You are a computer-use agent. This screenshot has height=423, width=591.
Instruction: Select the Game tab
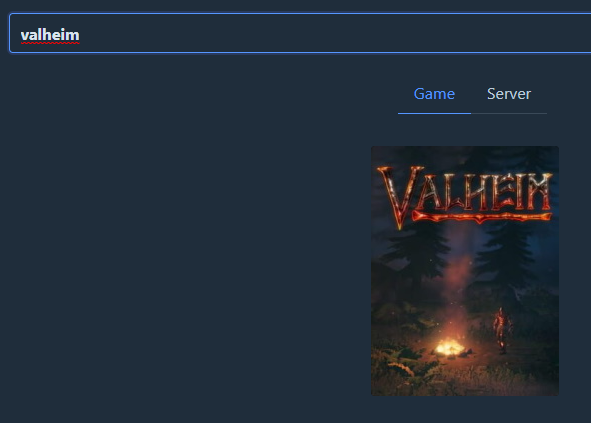tap(434, 94)
